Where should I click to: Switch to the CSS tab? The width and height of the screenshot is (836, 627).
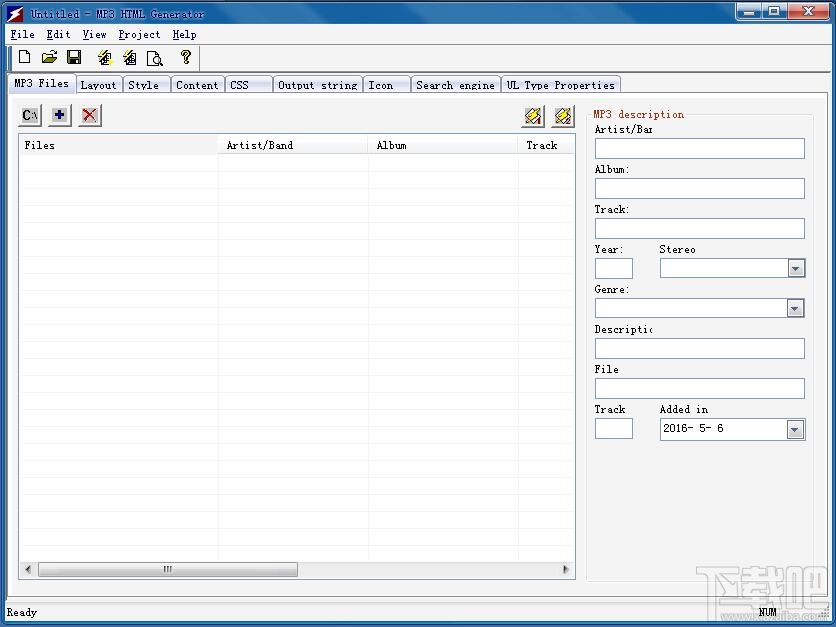tap(248, 85)
